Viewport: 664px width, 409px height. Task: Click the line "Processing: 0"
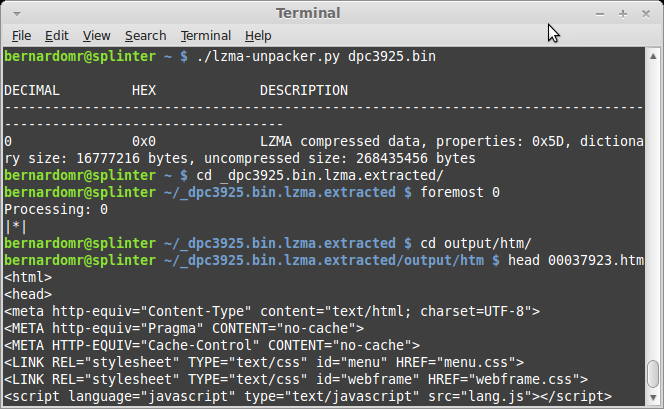point(56,210)
